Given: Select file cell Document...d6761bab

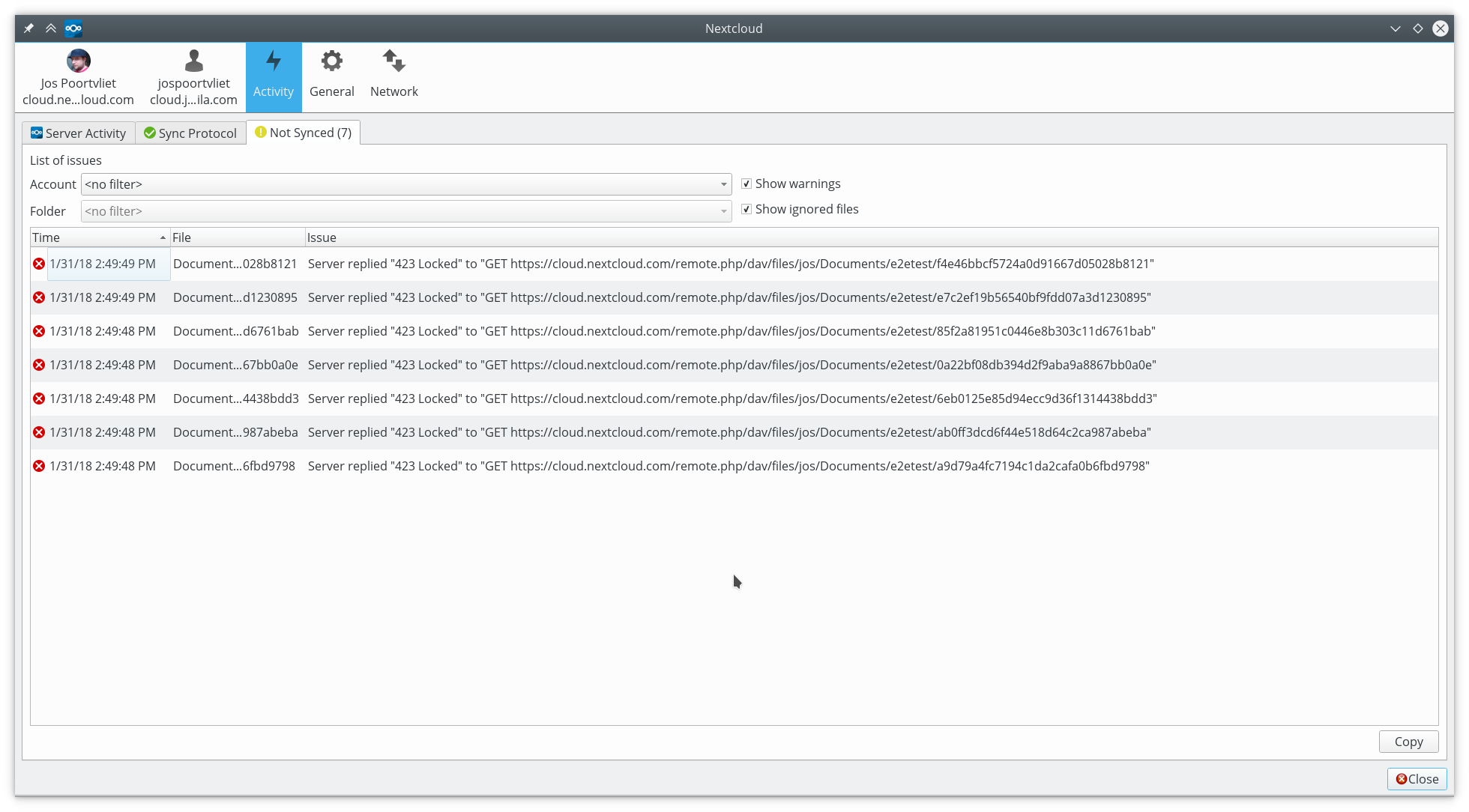Looking at the screenshot, I should pyautogui.click(x=236, y=331).
